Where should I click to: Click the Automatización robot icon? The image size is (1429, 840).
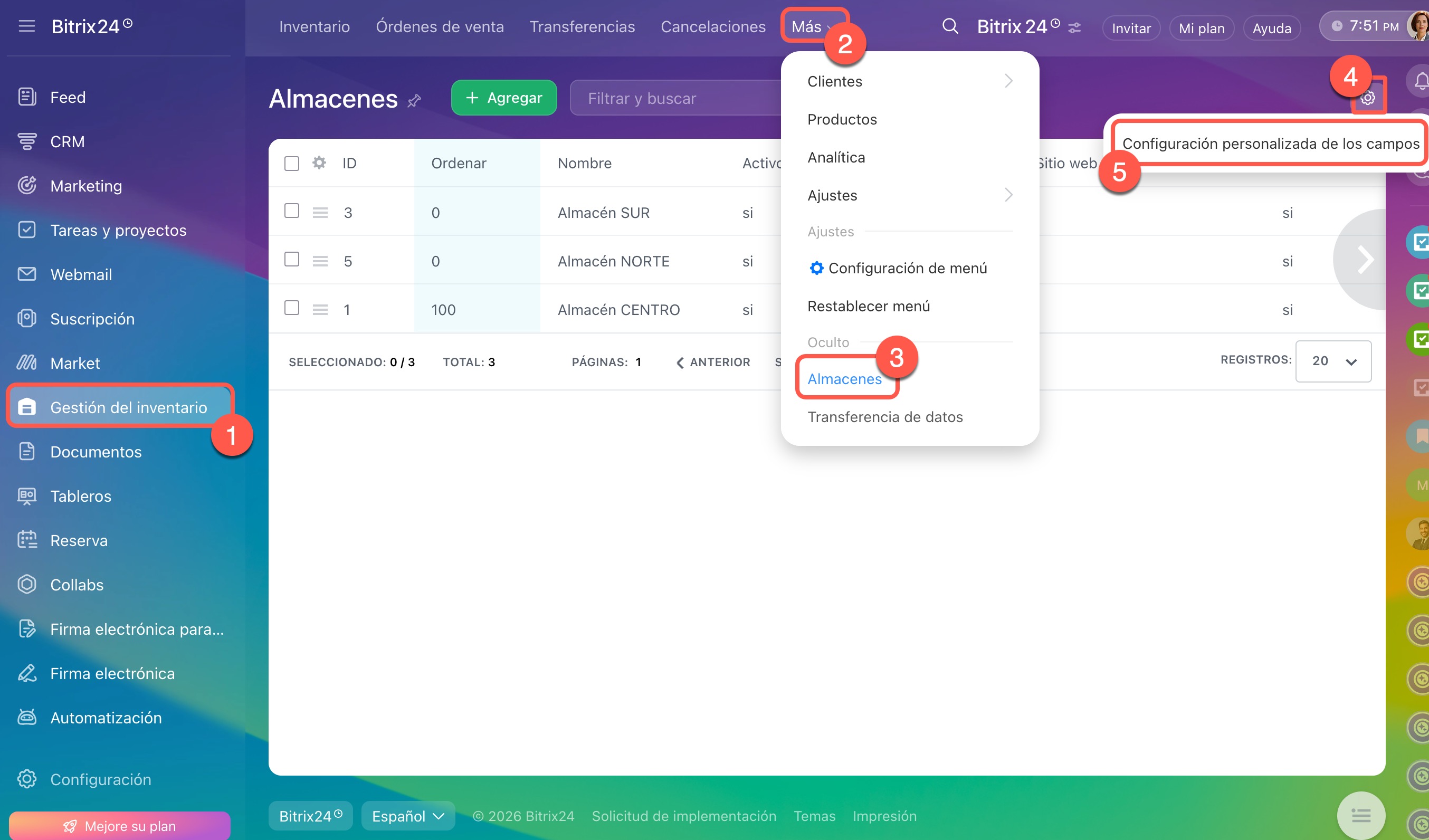pos(27,718)
